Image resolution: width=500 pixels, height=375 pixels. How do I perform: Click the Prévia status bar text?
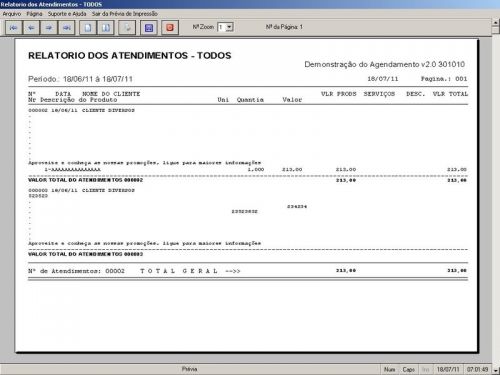pyautogui.click(x=189, y=369)
